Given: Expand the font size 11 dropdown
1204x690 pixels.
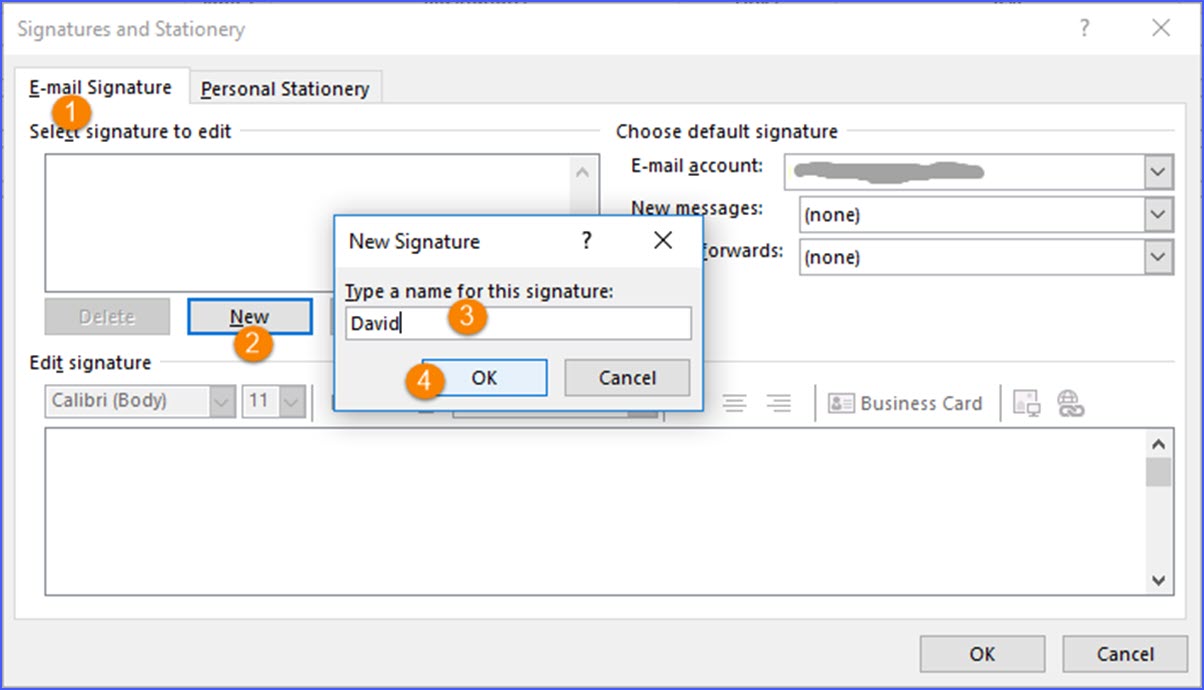Looking at the screenshot, I should click(292, 402).
